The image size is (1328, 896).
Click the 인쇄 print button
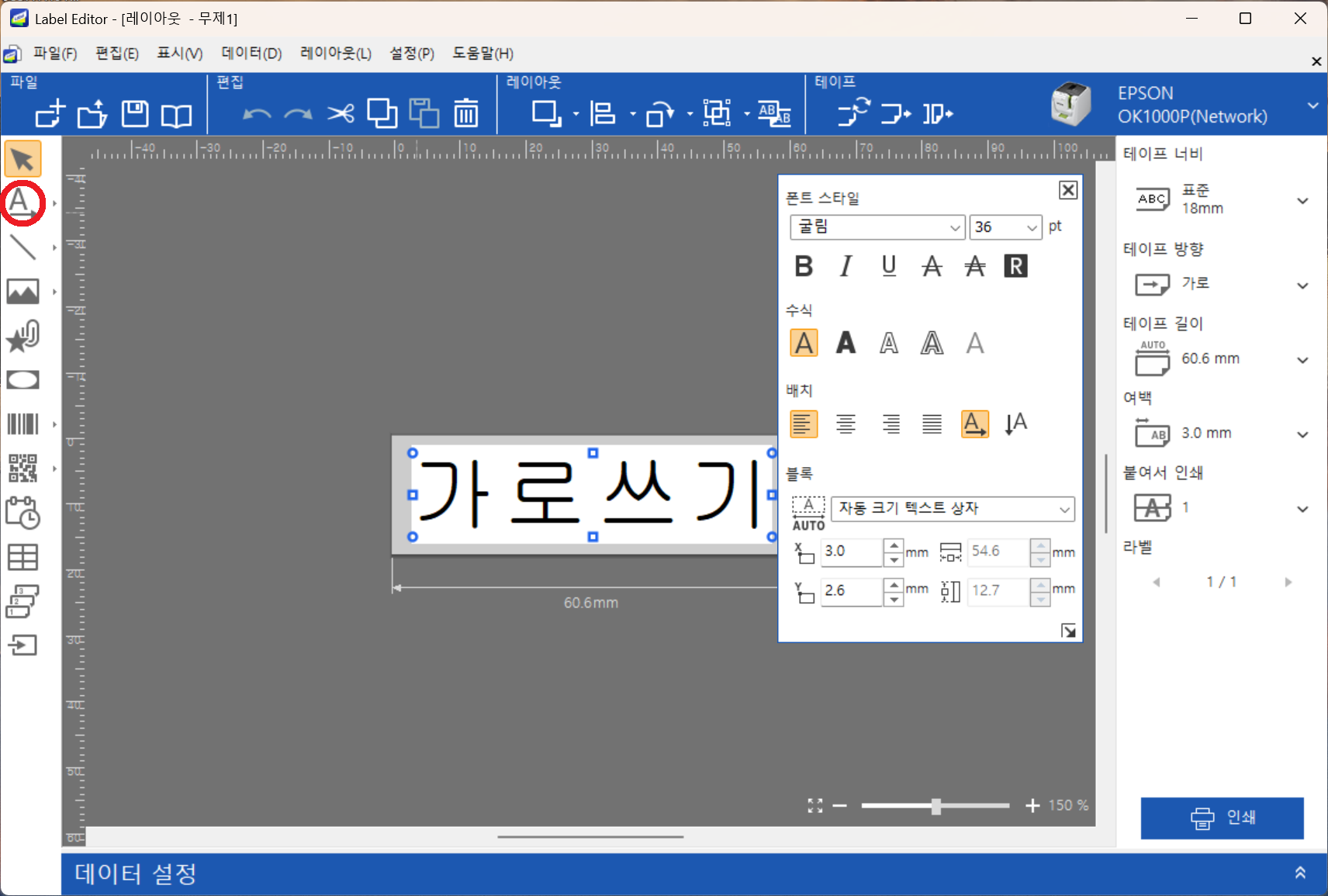click(x=1222, y=818)
